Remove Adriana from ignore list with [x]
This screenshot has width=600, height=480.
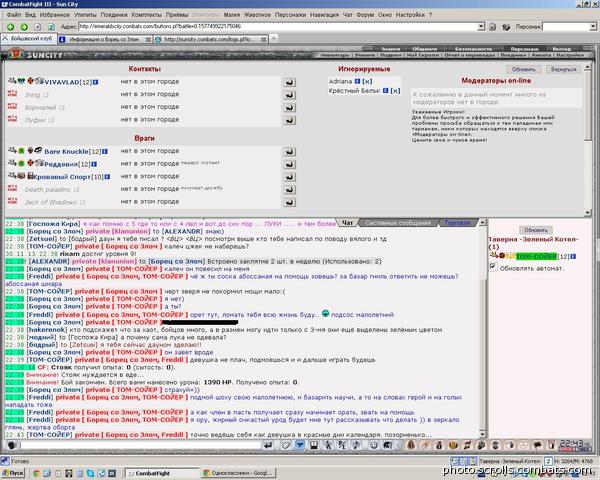tap(367, 81)
